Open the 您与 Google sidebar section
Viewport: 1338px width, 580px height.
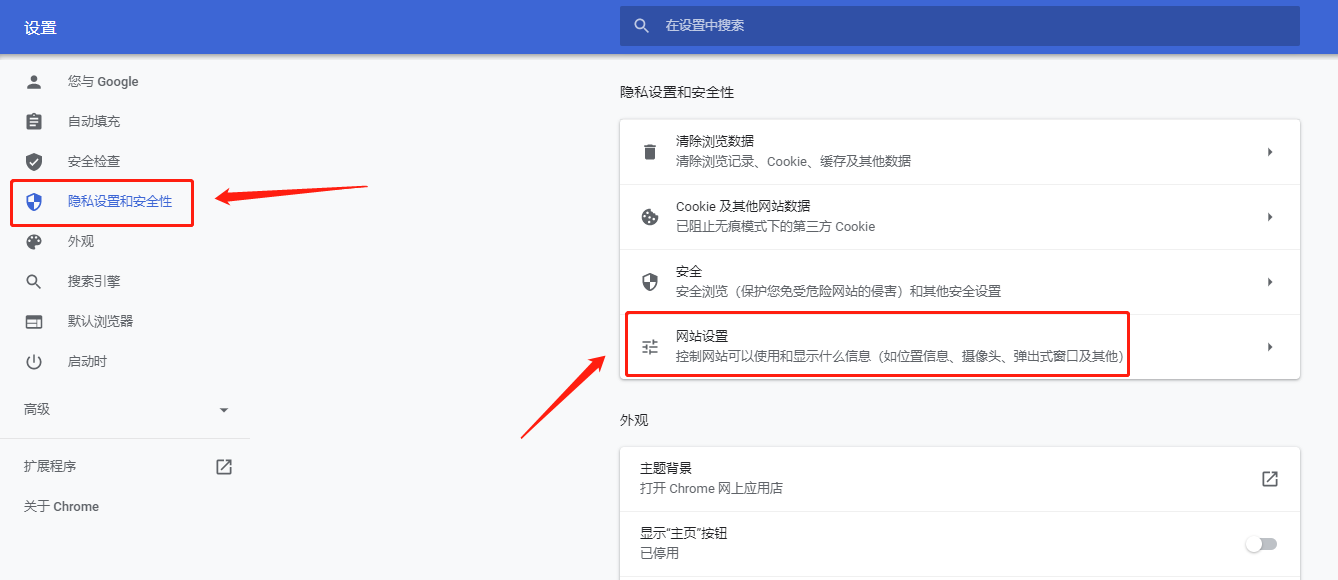pos(103,82)
